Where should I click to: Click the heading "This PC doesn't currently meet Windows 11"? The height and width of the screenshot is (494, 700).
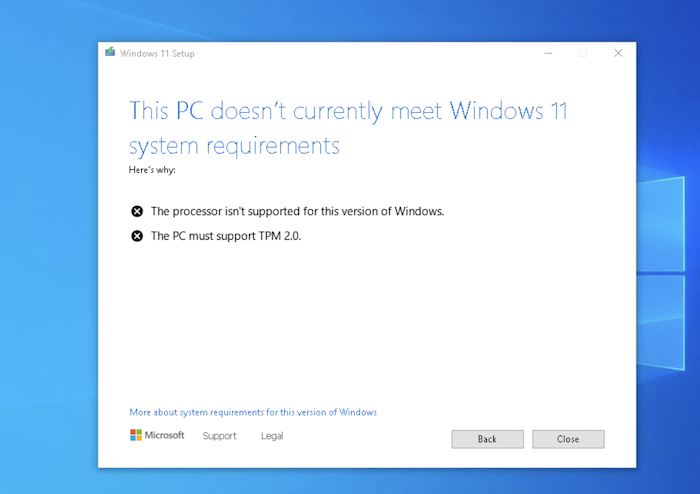coord(348,111)
